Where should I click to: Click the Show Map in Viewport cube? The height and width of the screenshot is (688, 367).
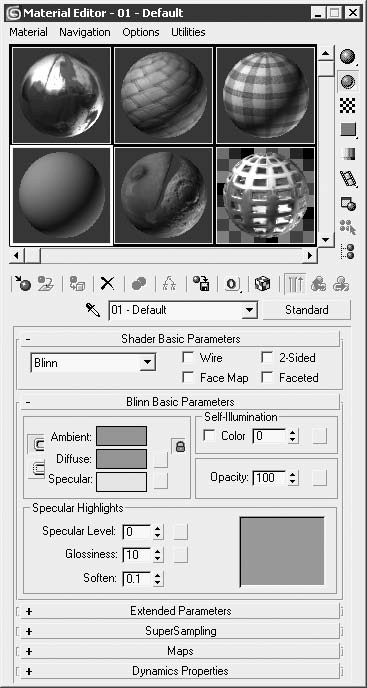coord(263,283)
